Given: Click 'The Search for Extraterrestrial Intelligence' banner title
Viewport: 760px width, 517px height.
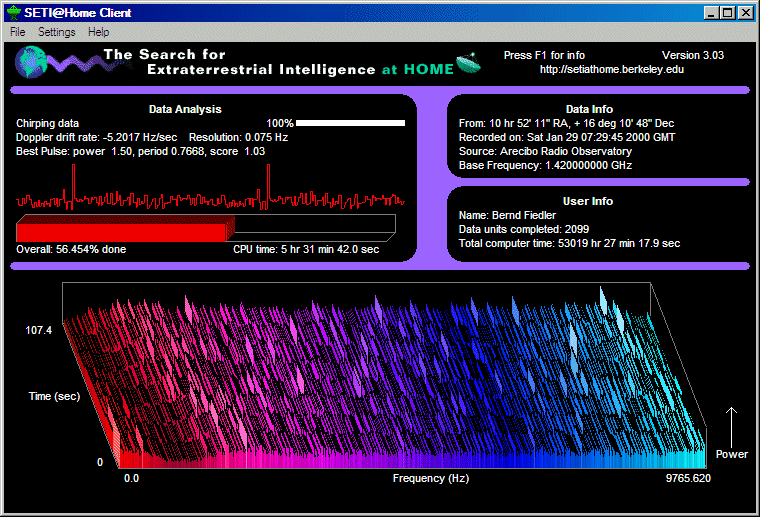Looking at the screenshot, I should [x=239, y=62].
